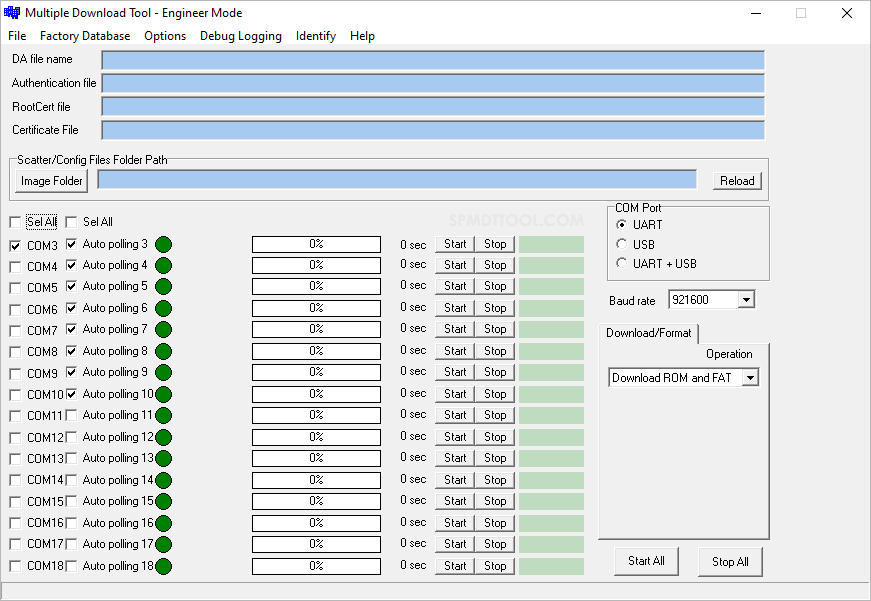Click the green status light next to Auto polling 17
The width and height of the screenshot is (871, 601).
coord(163,544)
